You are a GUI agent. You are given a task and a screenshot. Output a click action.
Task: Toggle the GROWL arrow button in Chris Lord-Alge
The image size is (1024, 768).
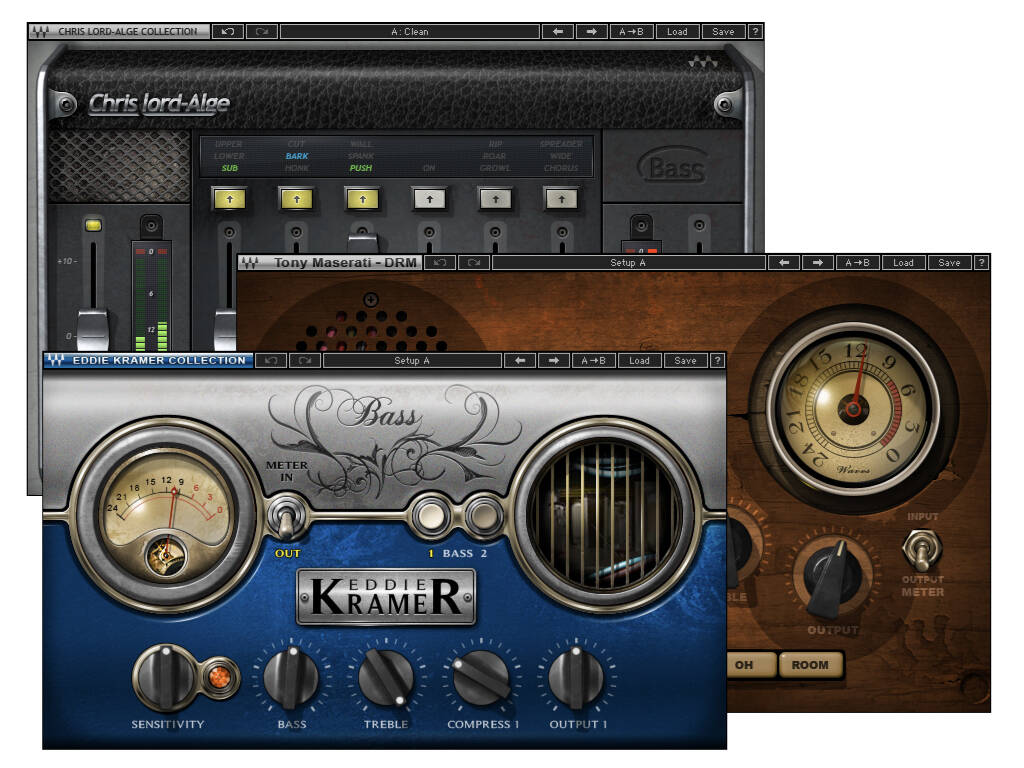pyautogui.click(x=496, y=199)
